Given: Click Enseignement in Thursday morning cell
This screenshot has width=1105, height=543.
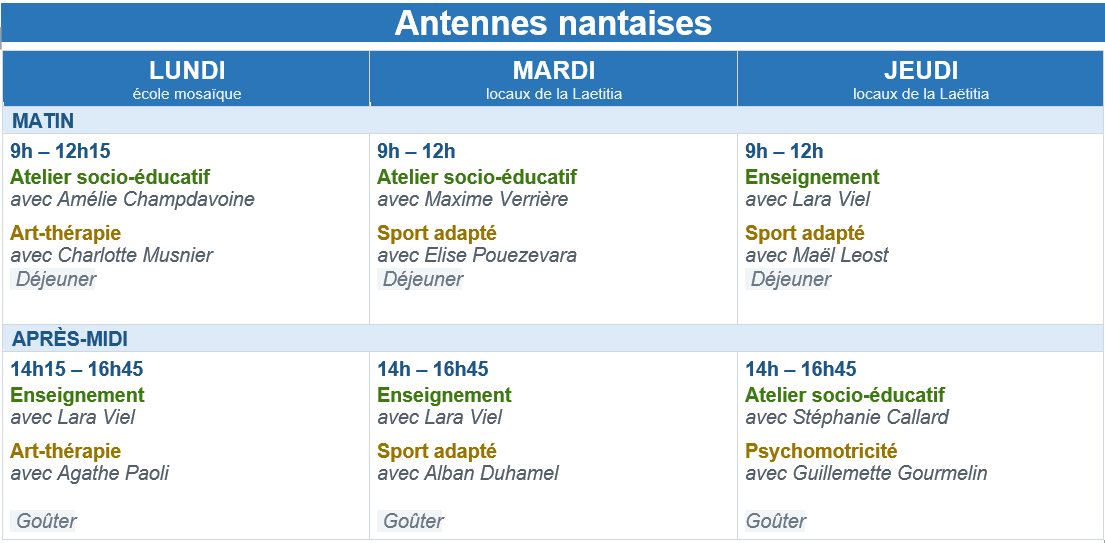Looking at the screenshot, I should [813, 177].
